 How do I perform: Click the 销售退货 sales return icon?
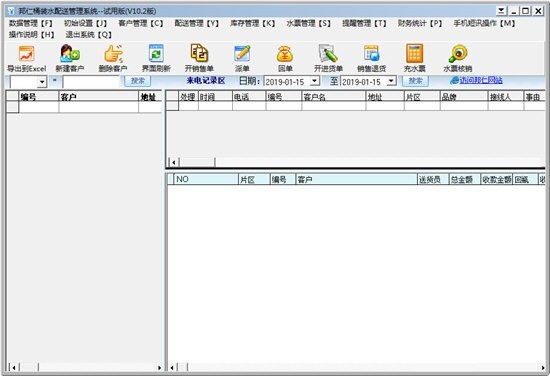371,54
